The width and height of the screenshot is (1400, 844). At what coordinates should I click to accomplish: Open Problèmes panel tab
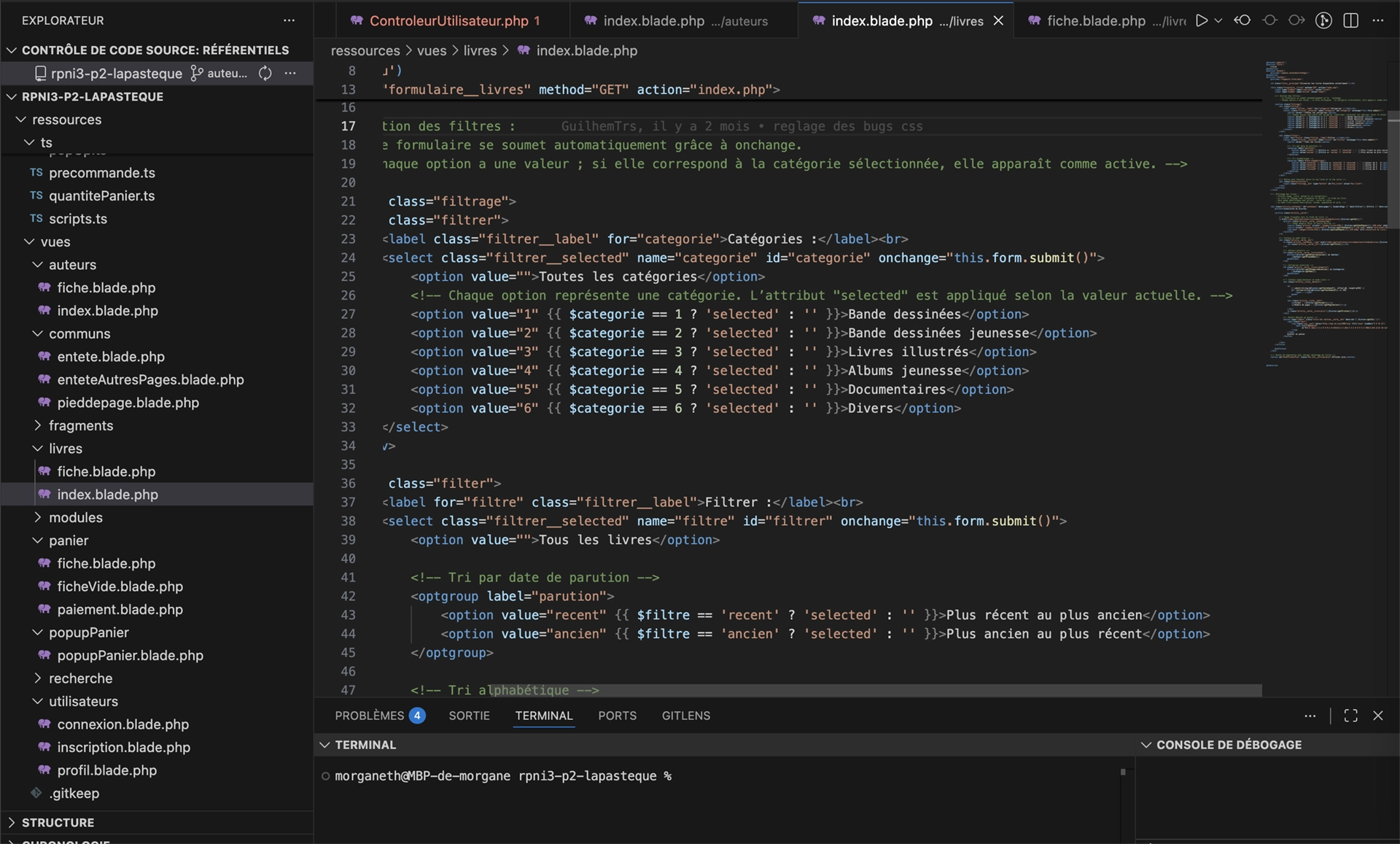(x=379, y=716)
